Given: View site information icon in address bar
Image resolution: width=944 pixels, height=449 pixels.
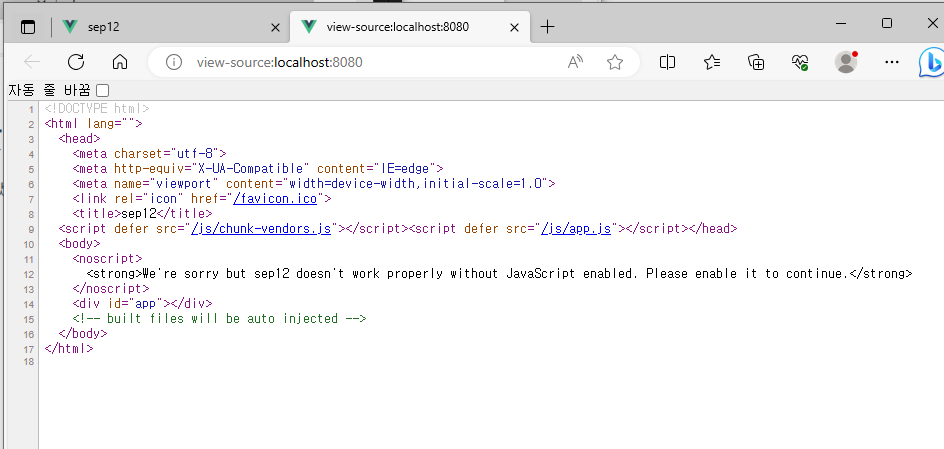Looking at the screenshot, I should pos(174,62).
